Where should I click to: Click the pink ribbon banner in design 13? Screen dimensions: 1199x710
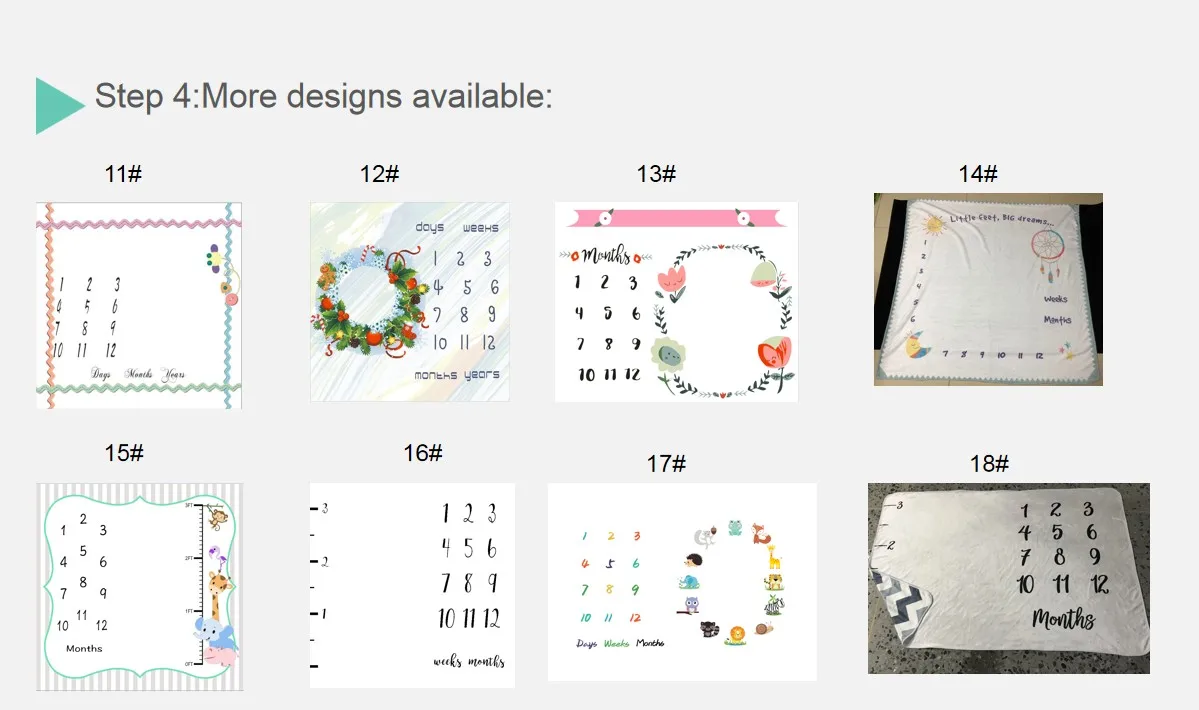(x=677, y=219)
